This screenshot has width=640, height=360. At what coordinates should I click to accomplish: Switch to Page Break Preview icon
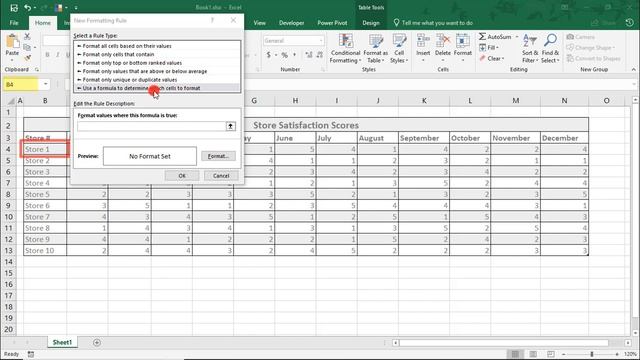tap(551, 354)
